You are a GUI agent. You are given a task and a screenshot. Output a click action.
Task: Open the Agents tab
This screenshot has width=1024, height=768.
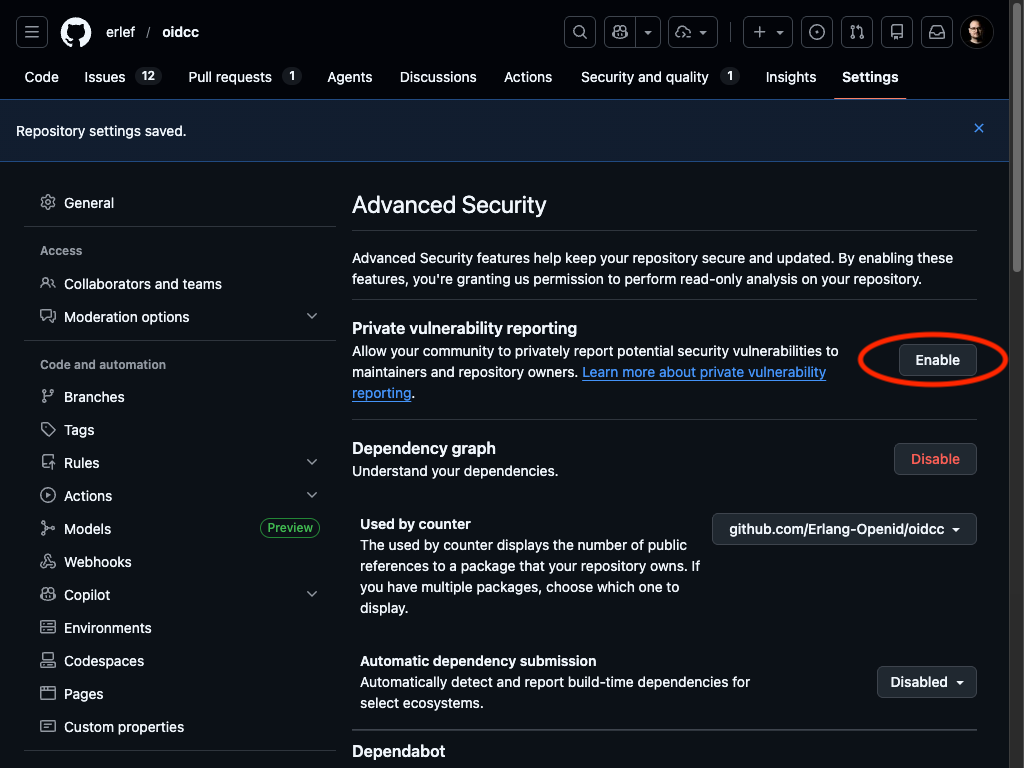349,77
